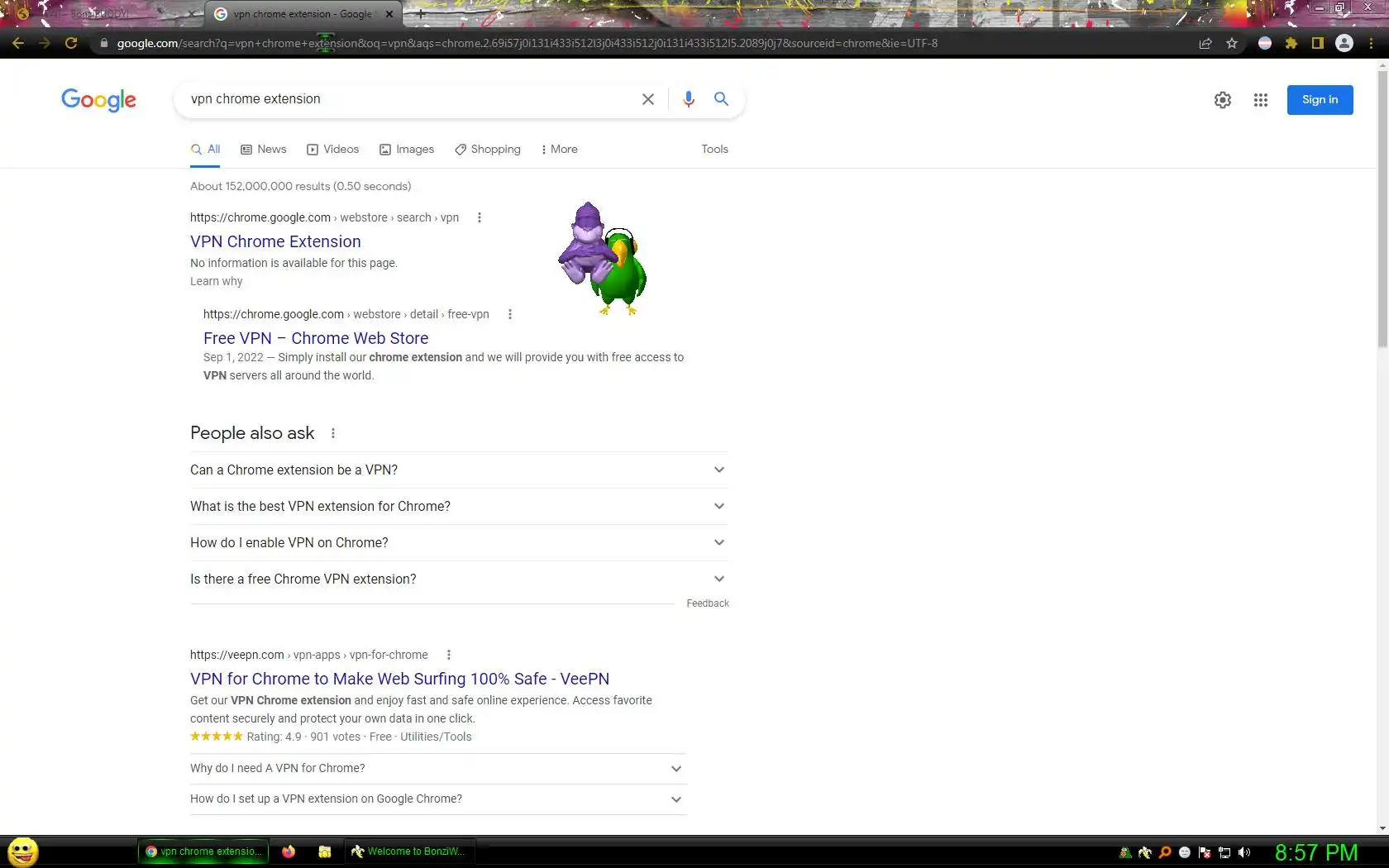Switch to the Images tab
This screenshot has width=1389, height=868.
(x=407, y=150)
